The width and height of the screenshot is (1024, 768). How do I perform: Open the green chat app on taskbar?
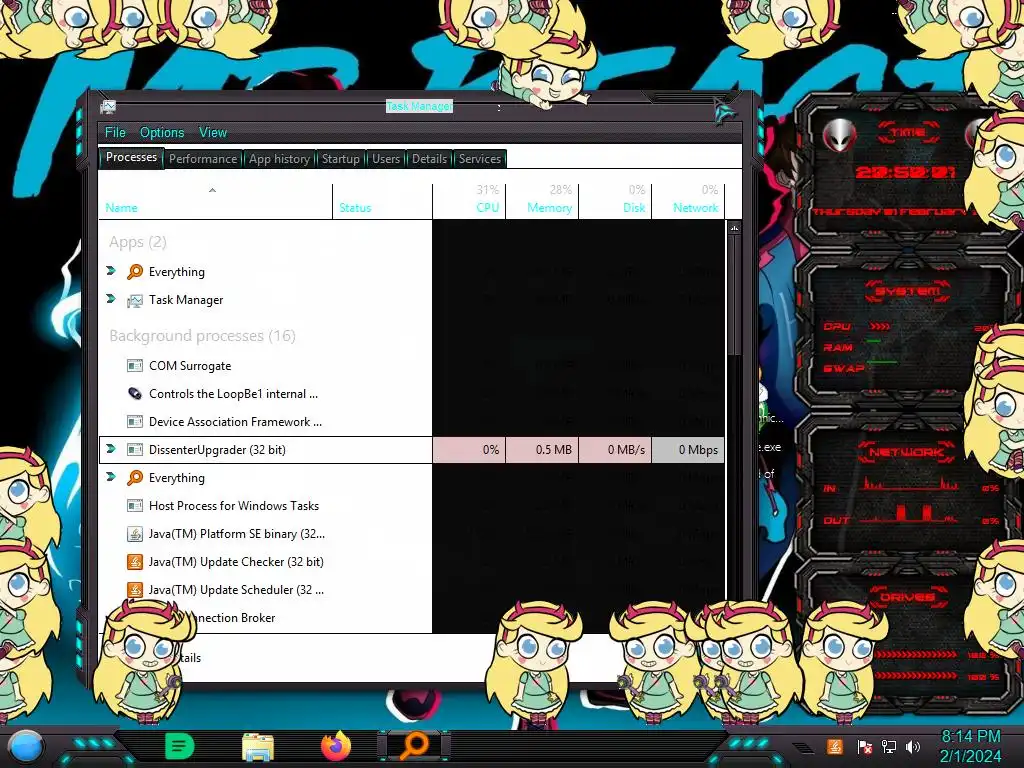pyautogui.click(x=180, y=746)
